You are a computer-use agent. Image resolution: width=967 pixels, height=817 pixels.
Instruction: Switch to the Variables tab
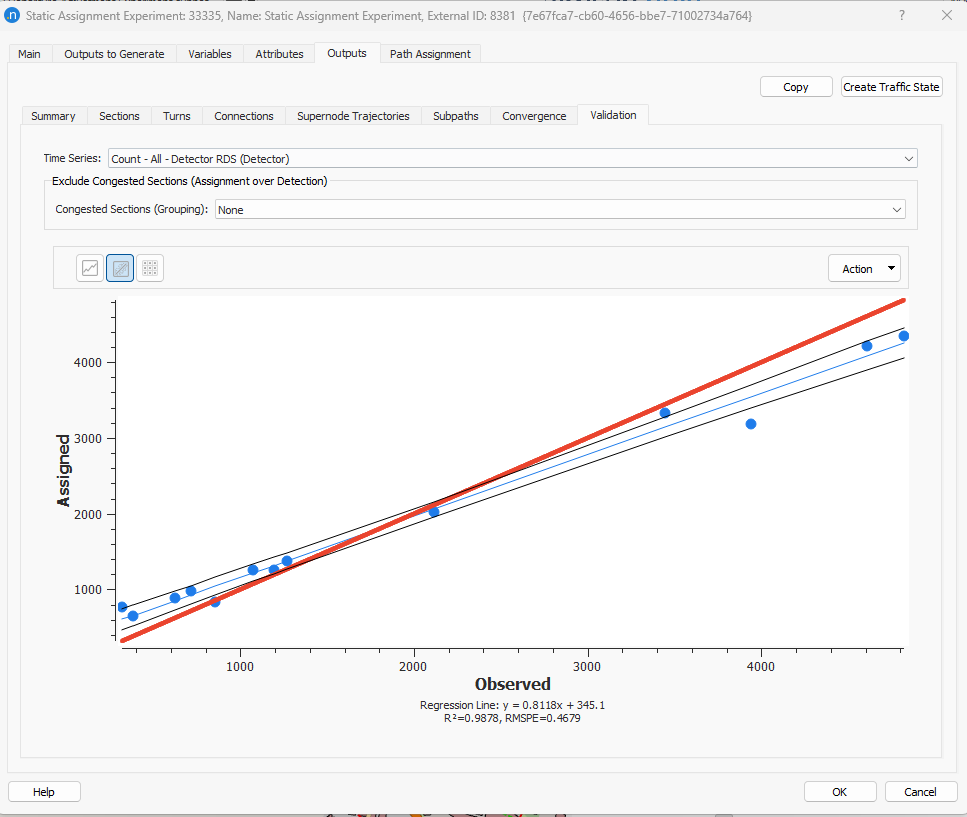(x=209, y=54)
